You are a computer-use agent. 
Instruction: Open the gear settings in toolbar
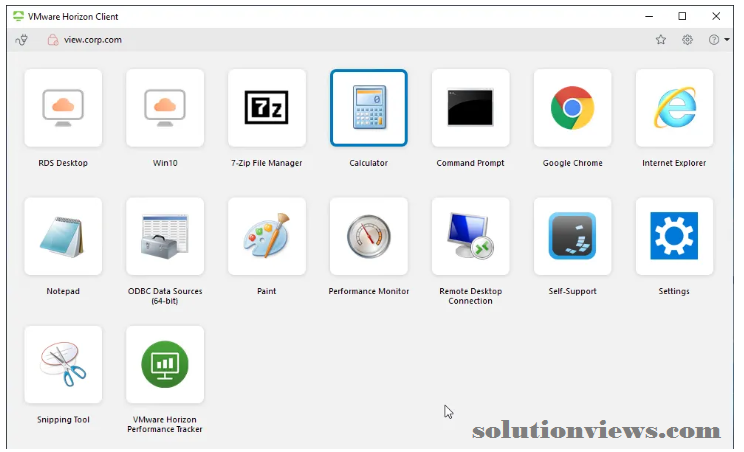point(687,40)
